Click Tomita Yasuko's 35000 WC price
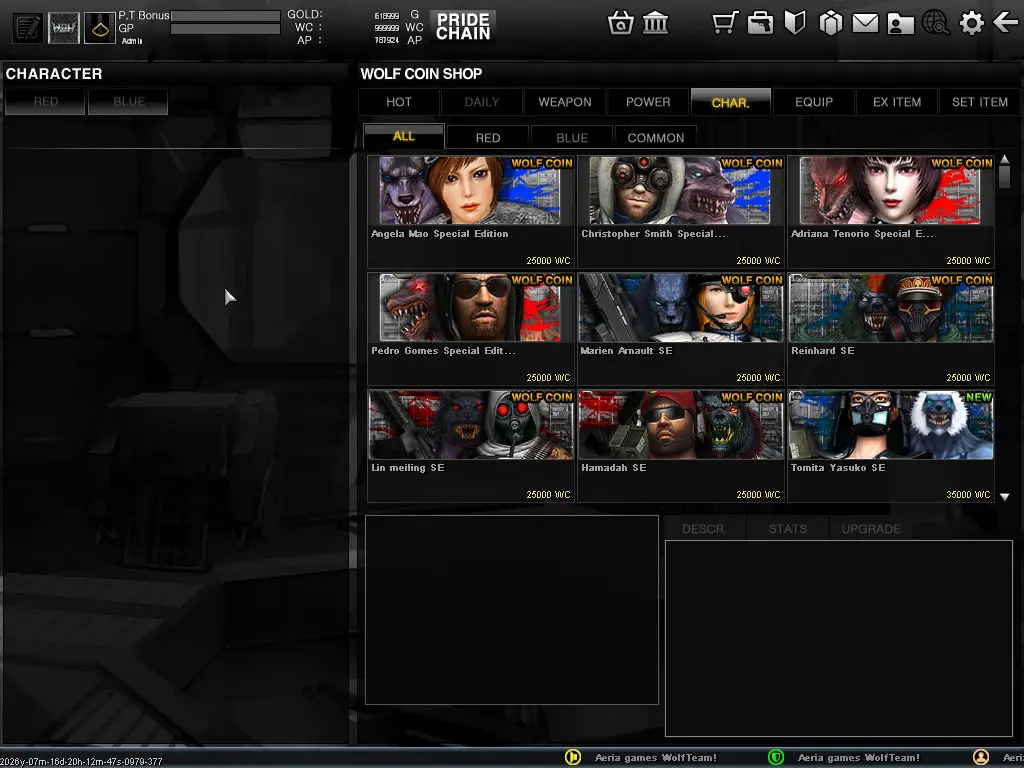This screenshot has height=768, width=1024. coord(968,494)
